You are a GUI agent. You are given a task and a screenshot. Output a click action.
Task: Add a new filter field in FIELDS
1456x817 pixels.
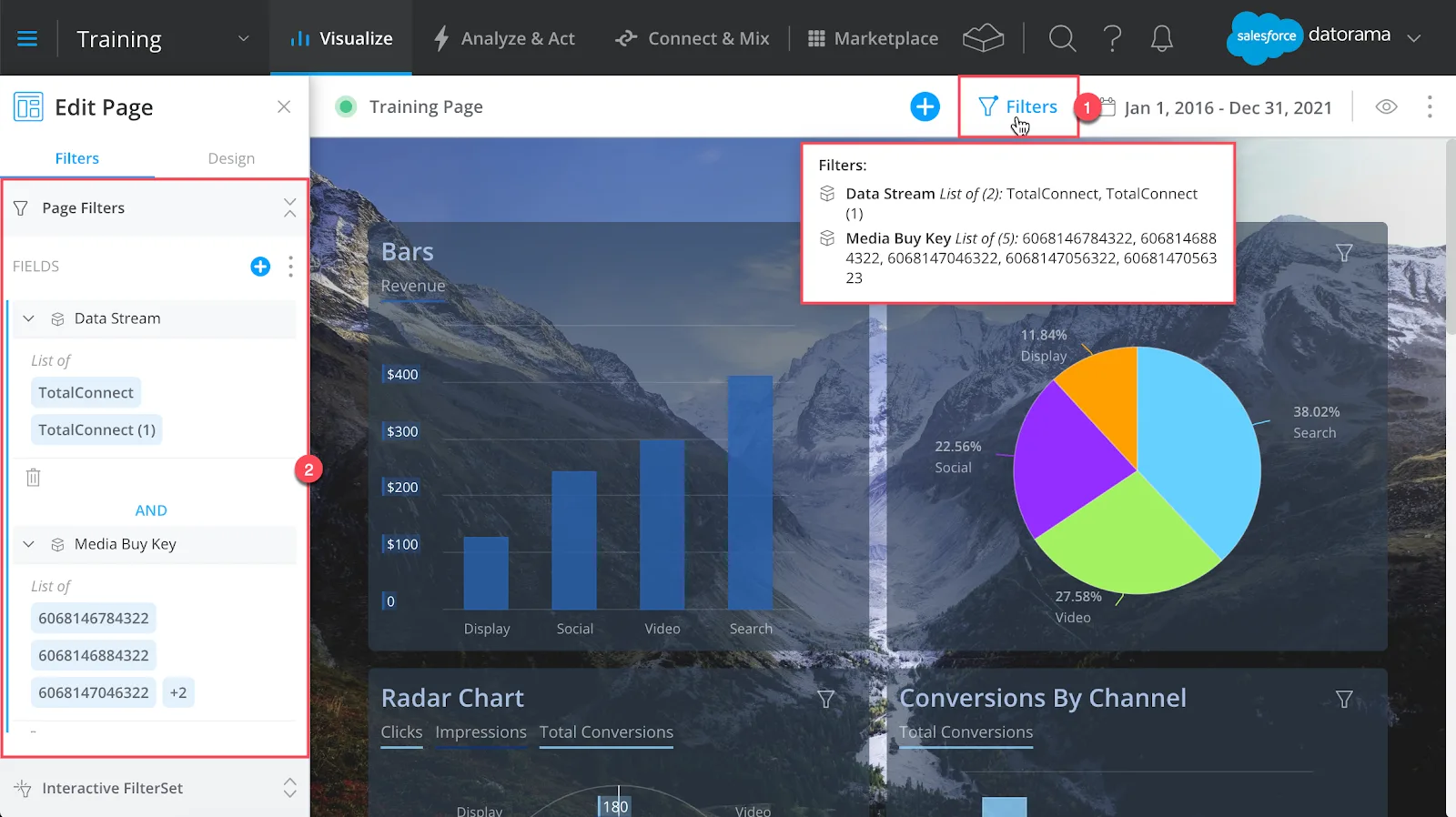pos(260,266)
